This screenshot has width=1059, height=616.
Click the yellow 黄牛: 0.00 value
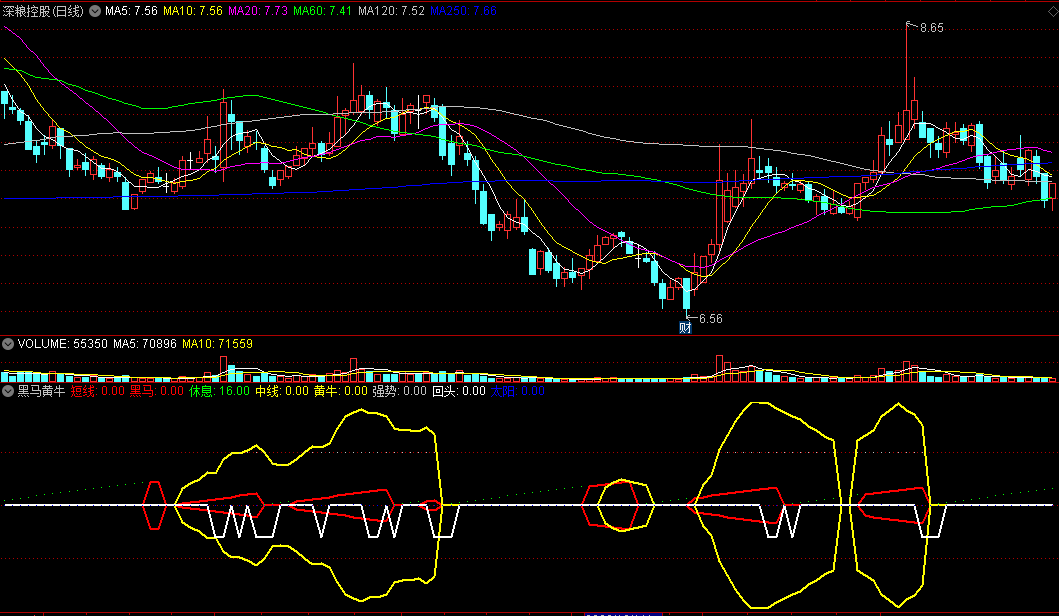click(x=340, y=391)
